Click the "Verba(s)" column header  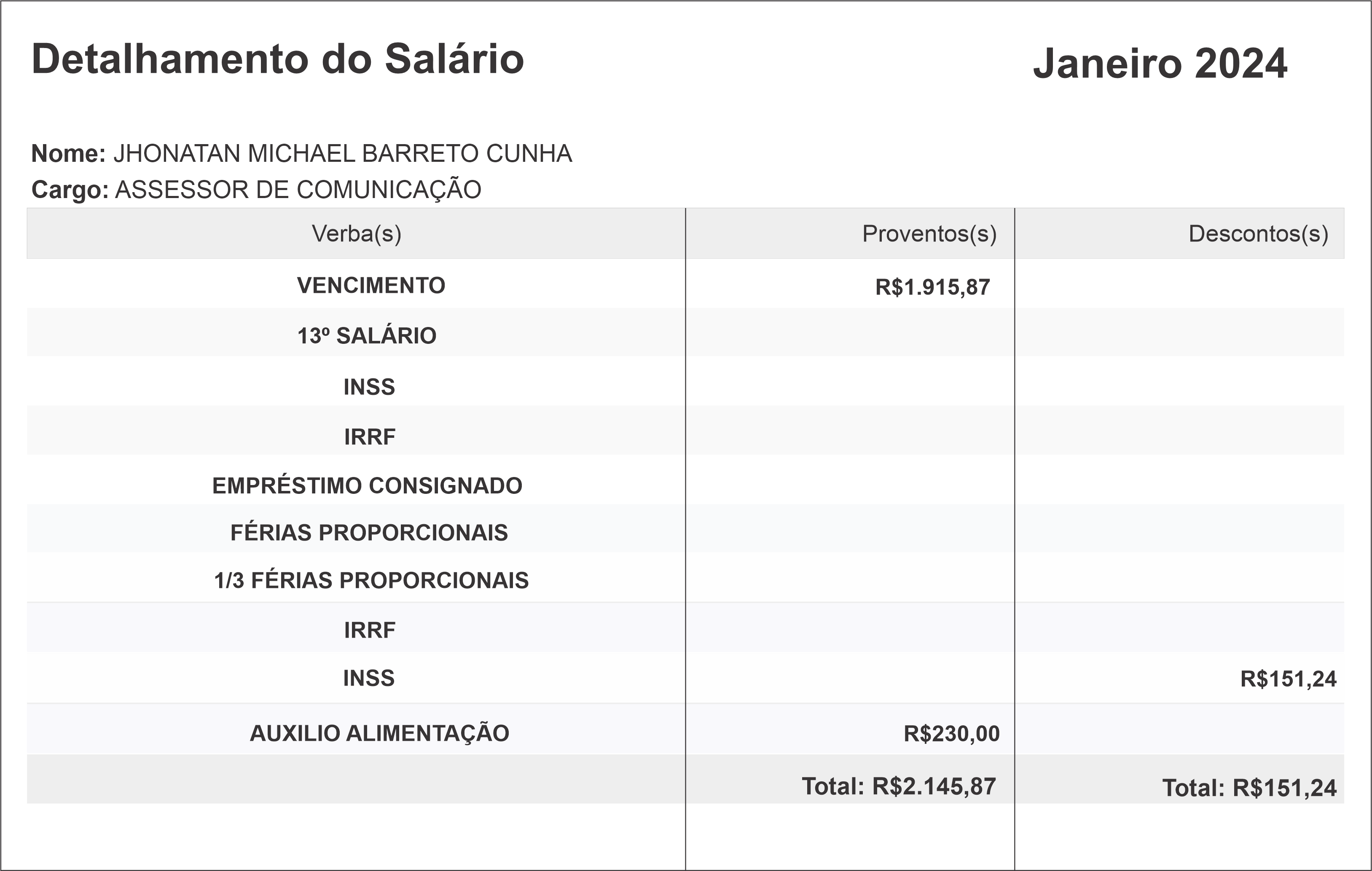(356, 233)
